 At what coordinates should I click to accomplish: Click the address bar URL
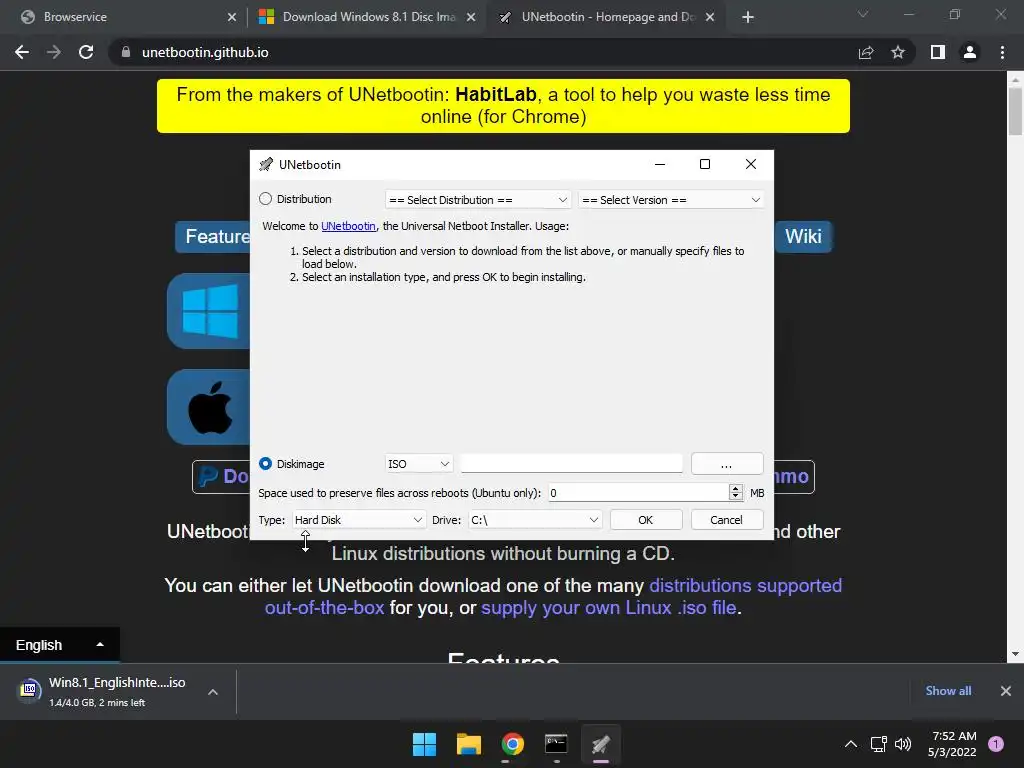pyautogui.click(x=205, y=52)
